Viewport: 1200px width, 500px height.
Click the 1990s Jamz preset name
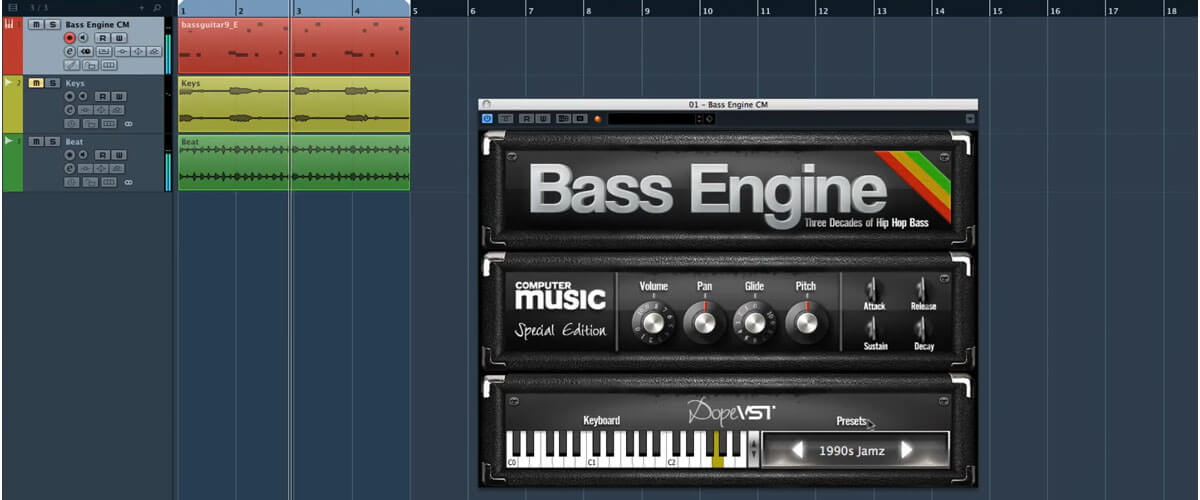852,450
